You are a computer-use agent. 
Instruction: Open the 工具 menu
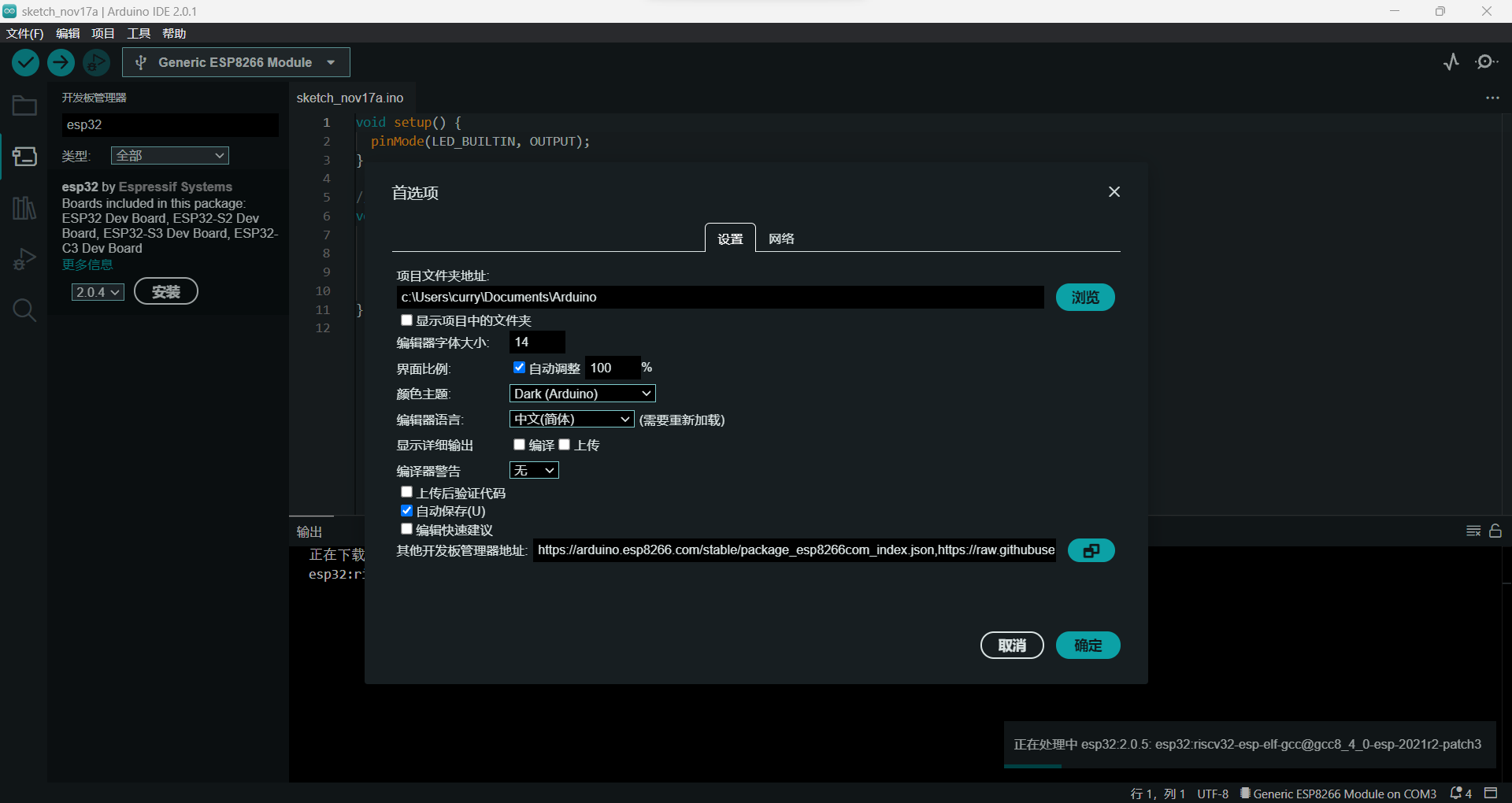pos(139,33)
